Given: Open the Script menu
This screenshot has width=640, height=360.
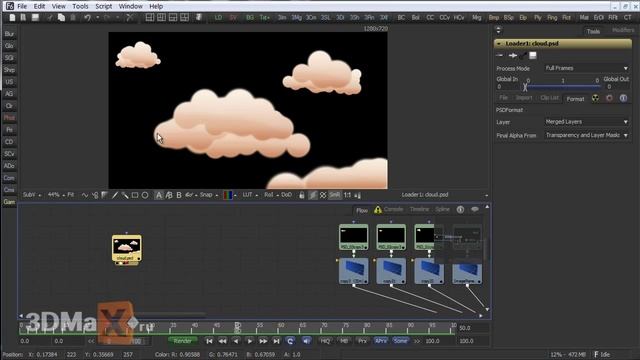Looking at the screenshot, I should point(104,6).
